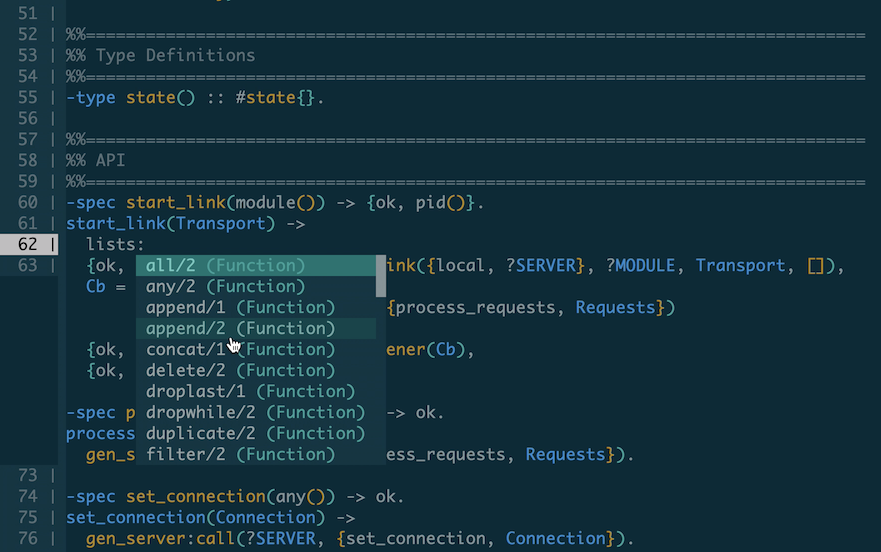
Task: Click line number 60 in gutter
Action: [x=27, y=202]
